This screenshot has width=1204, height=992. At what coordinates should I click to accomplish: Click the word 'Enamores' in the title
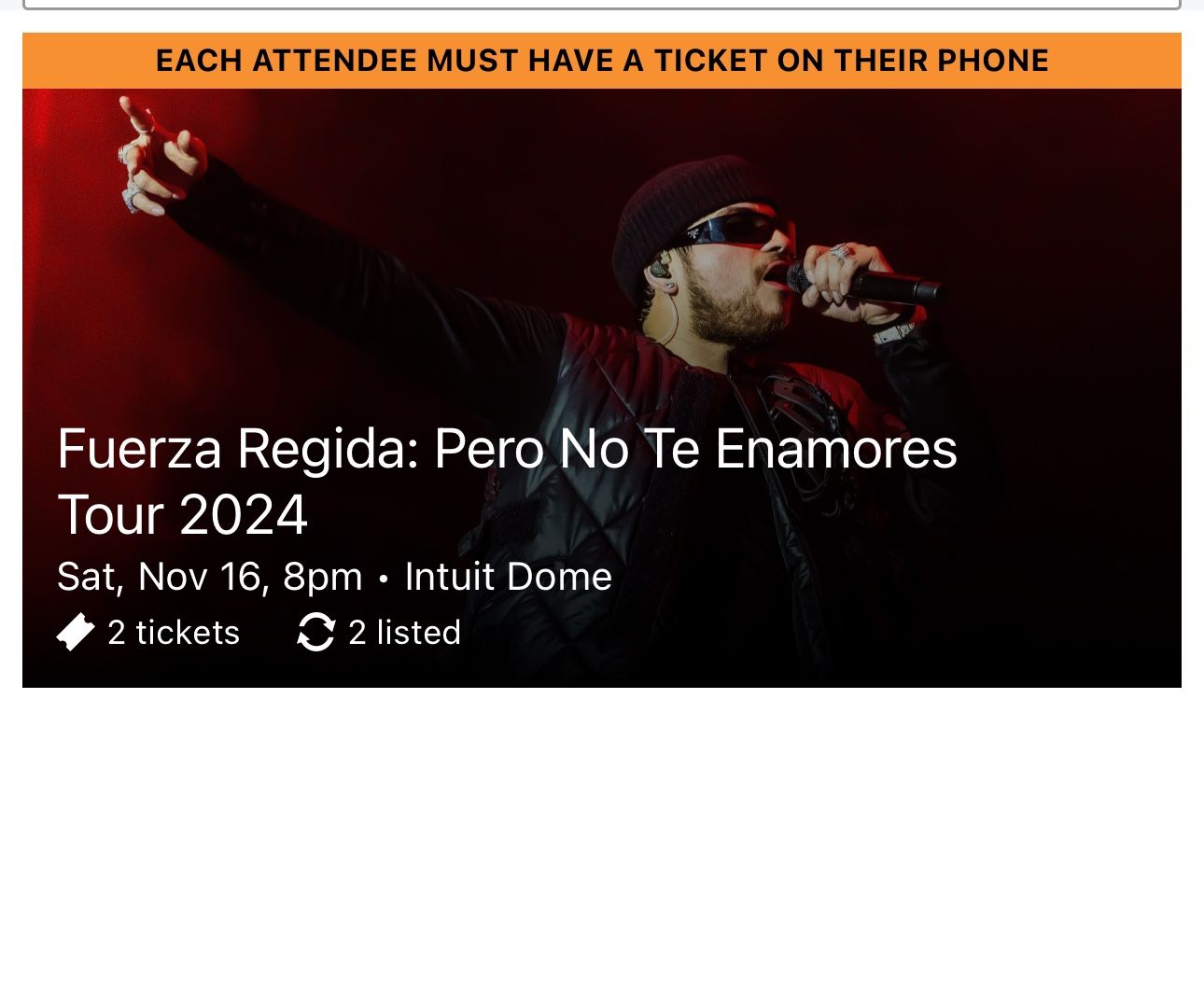[836, 449]
